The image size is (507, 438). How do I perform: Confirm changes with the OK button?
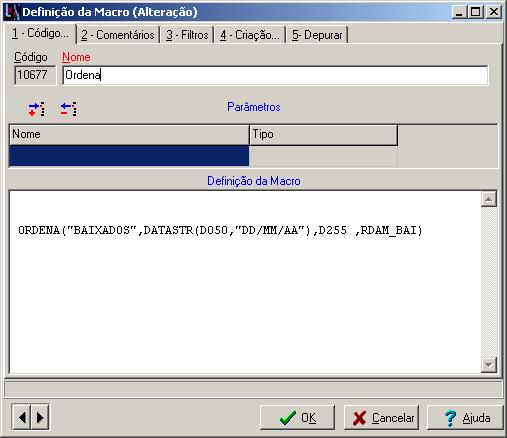click(297, 418)
